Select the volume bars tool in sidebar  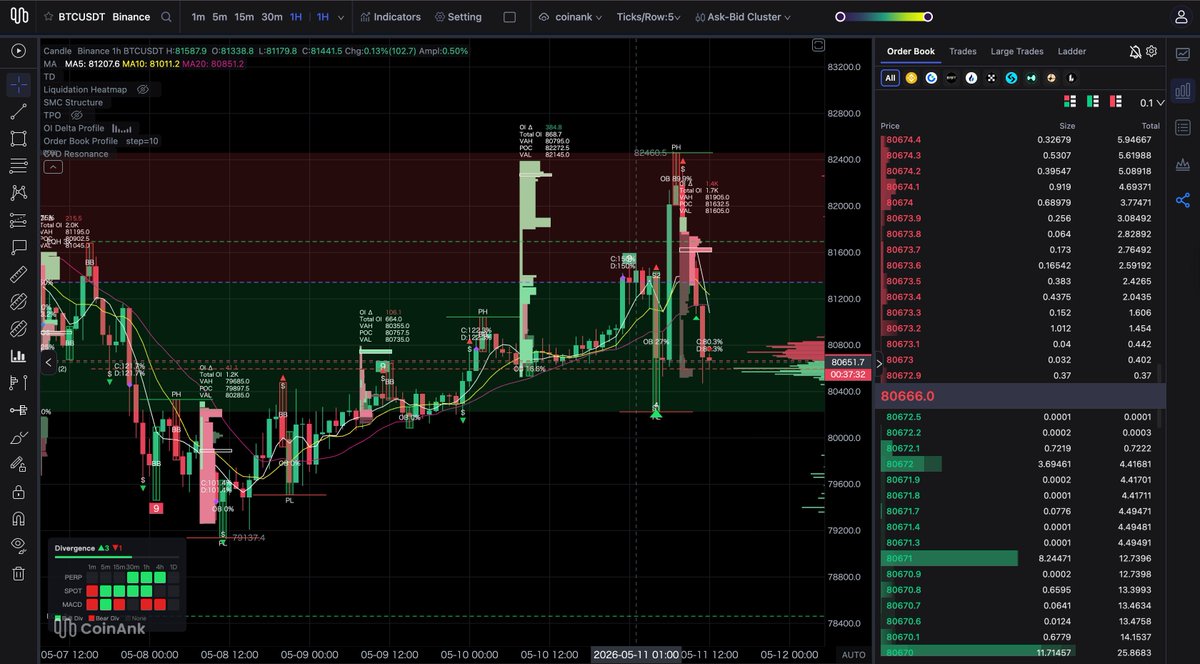pos(18,355)
